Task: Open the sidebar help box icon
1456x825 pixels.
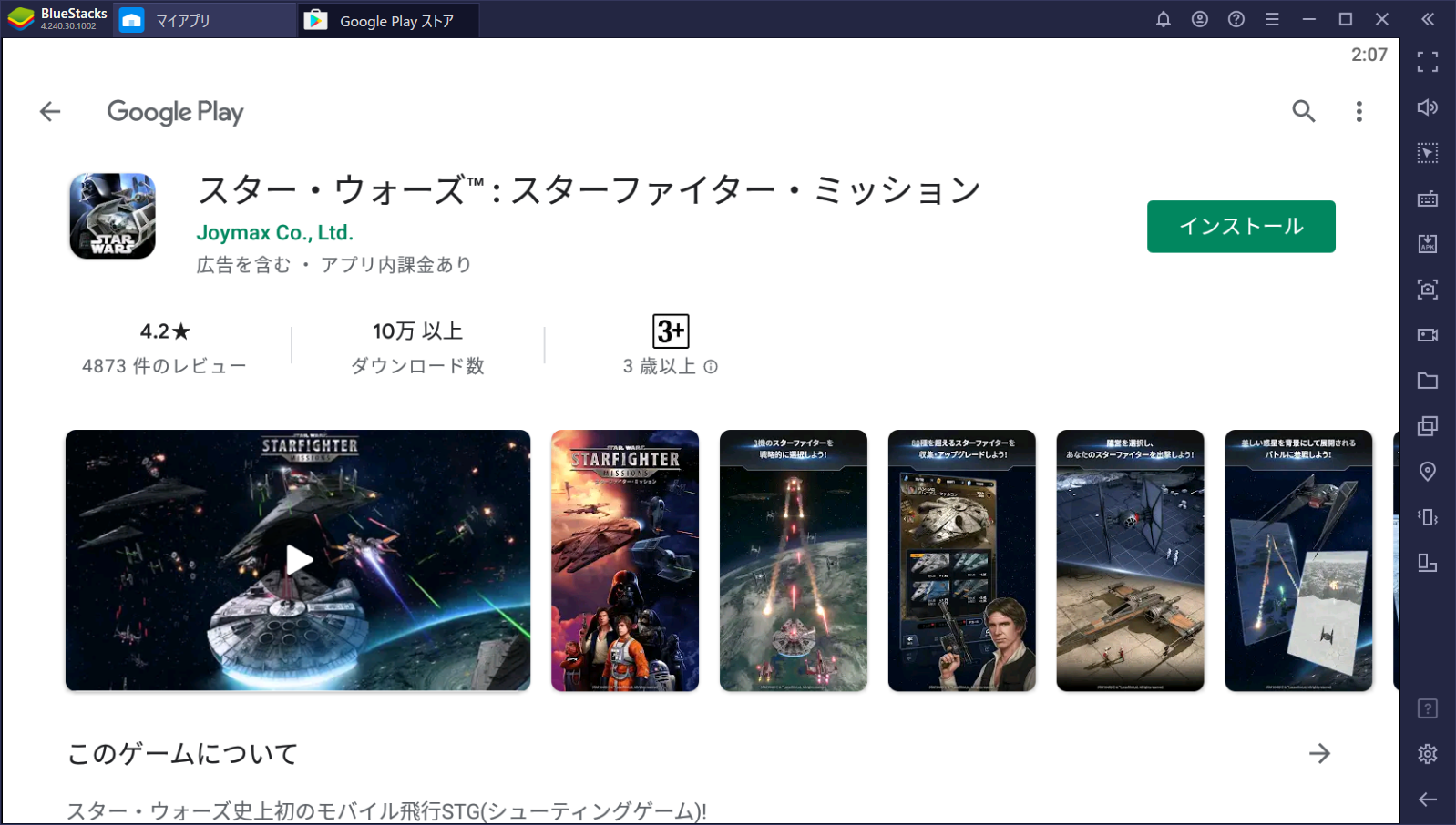Action: point(1428,708)
